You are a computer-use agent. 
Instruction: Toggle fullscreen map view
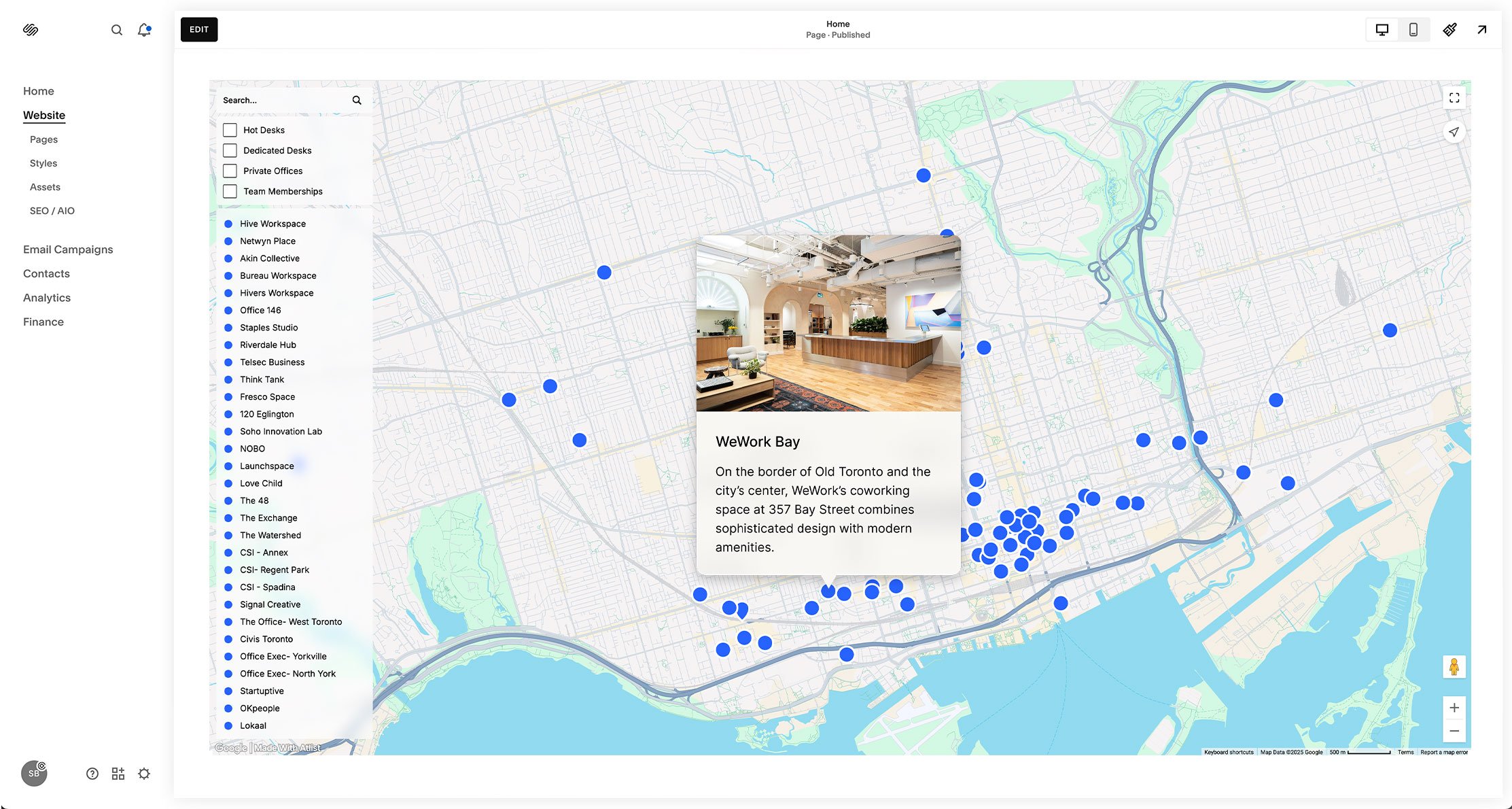tap(1454, 99)
